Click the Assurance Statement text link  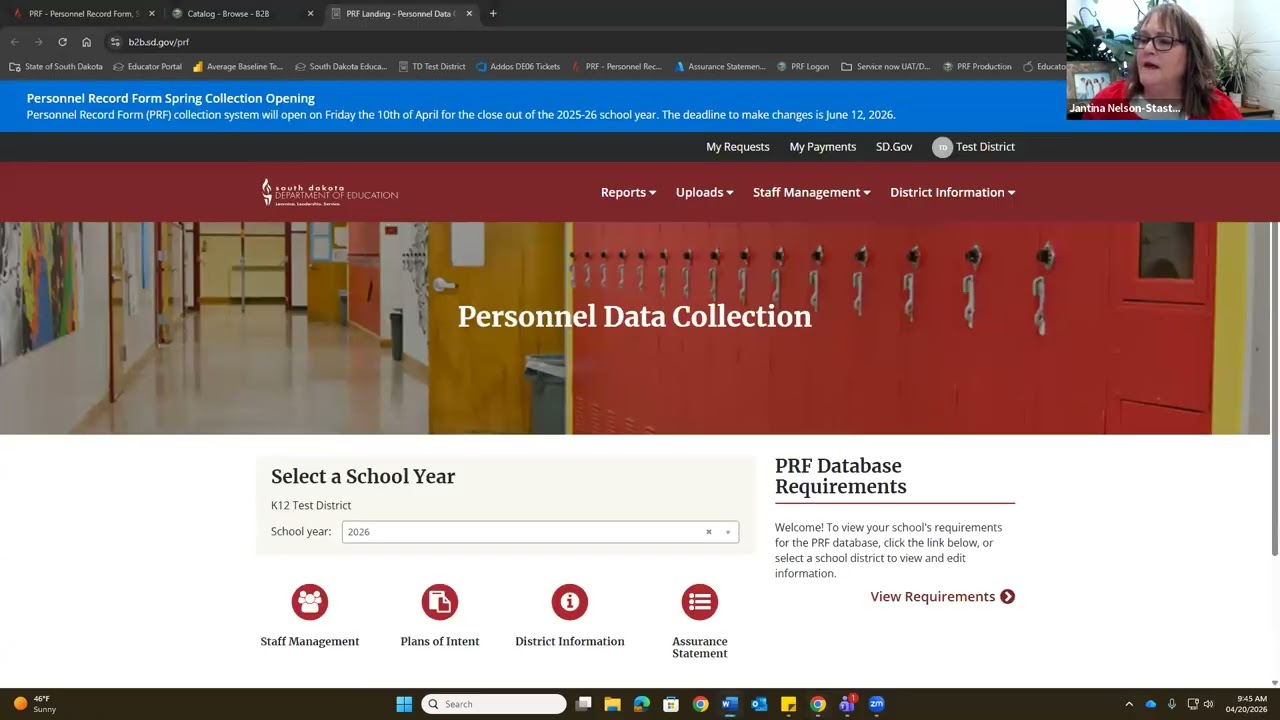700,648
